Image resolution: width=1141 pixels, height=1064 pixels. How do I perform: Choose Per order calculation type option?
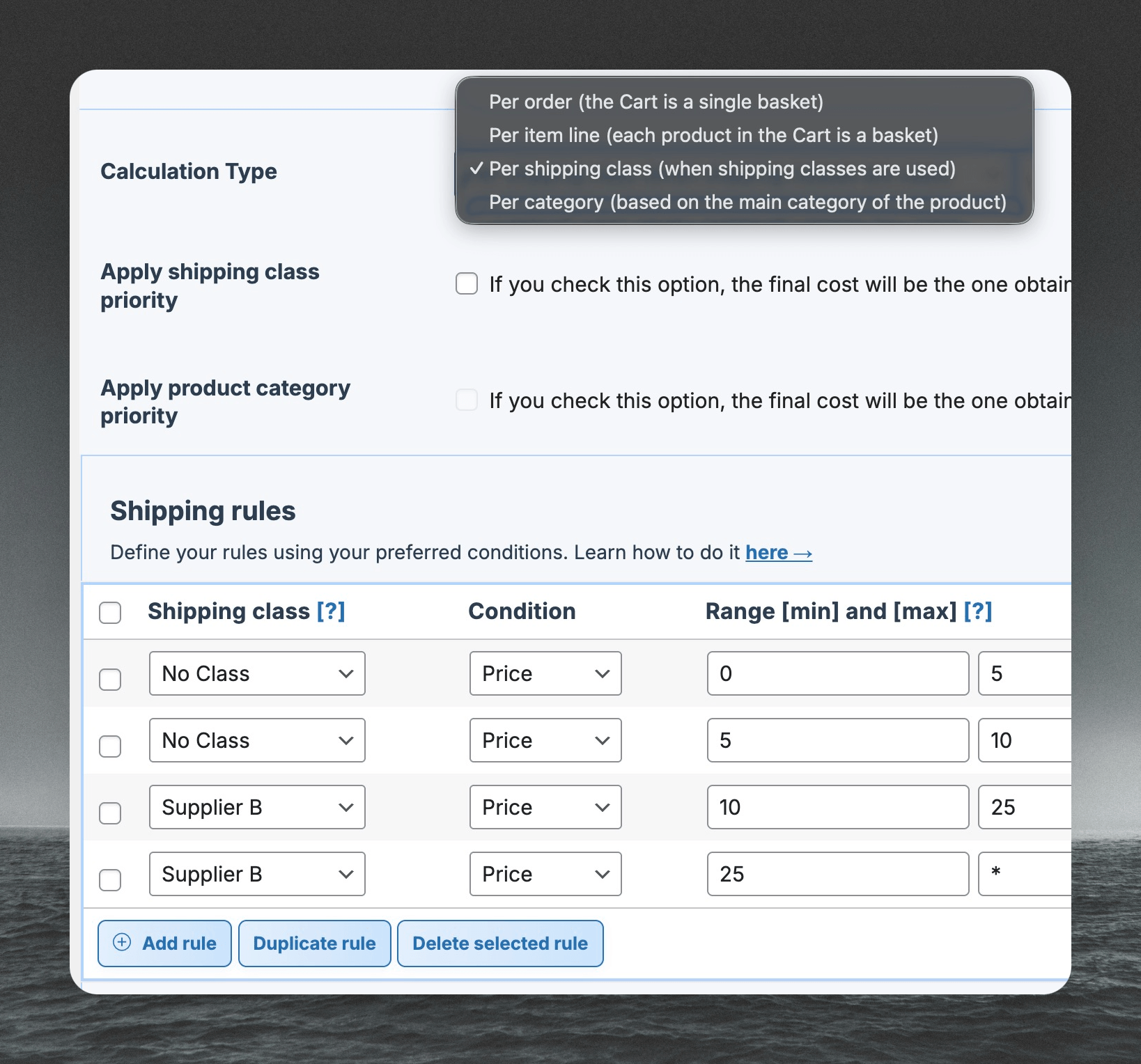[x=655, y=102]
